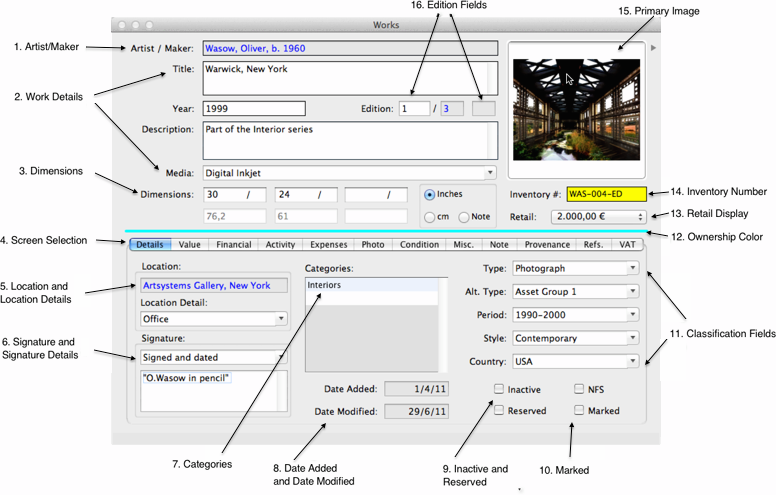Select the Condition tab
The width and height of the screenshot is (776, 495).
pyautogui.click(x=419, y=244)
